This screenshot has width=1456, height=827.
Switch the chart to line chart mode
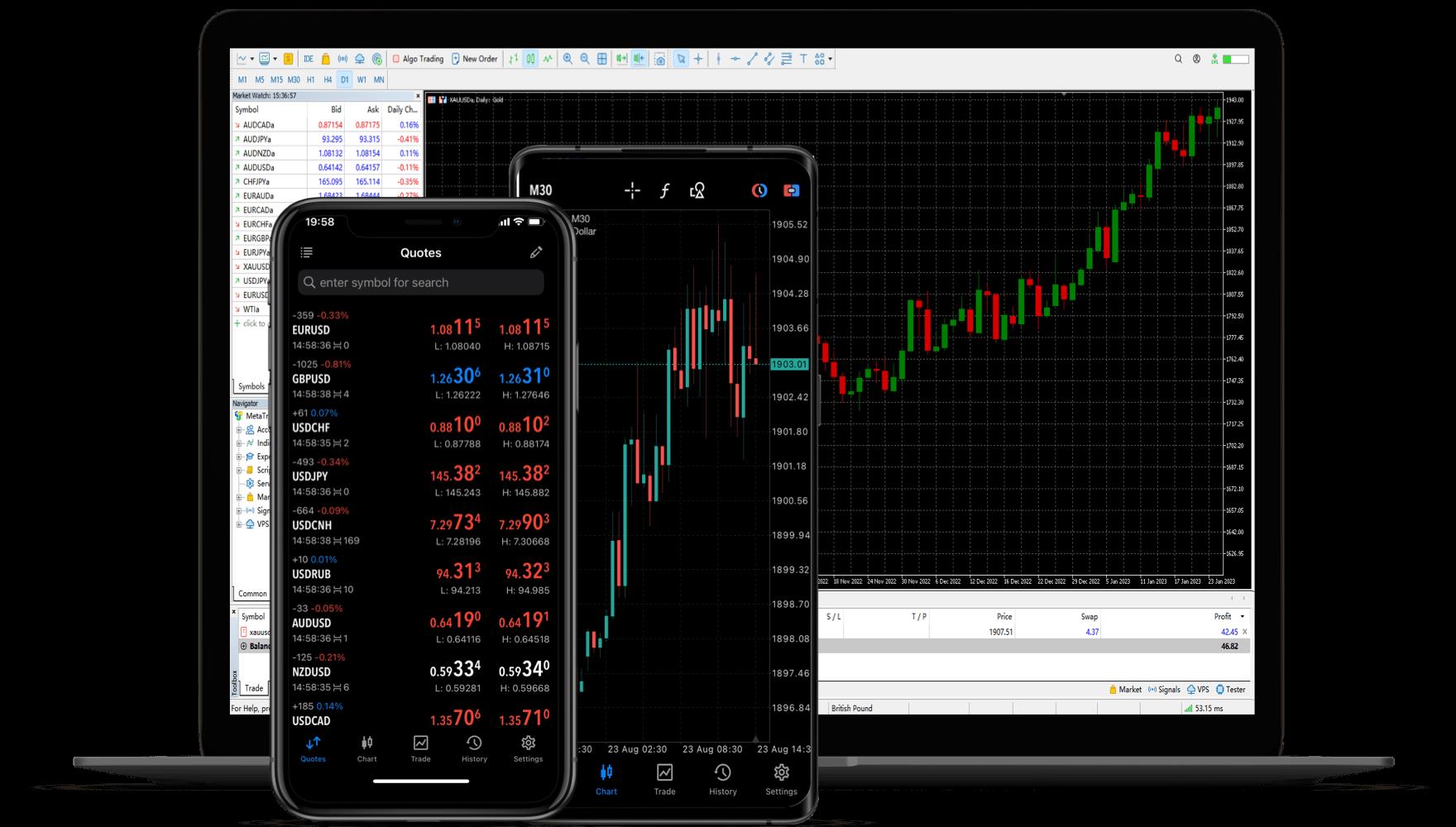[546, 59]
